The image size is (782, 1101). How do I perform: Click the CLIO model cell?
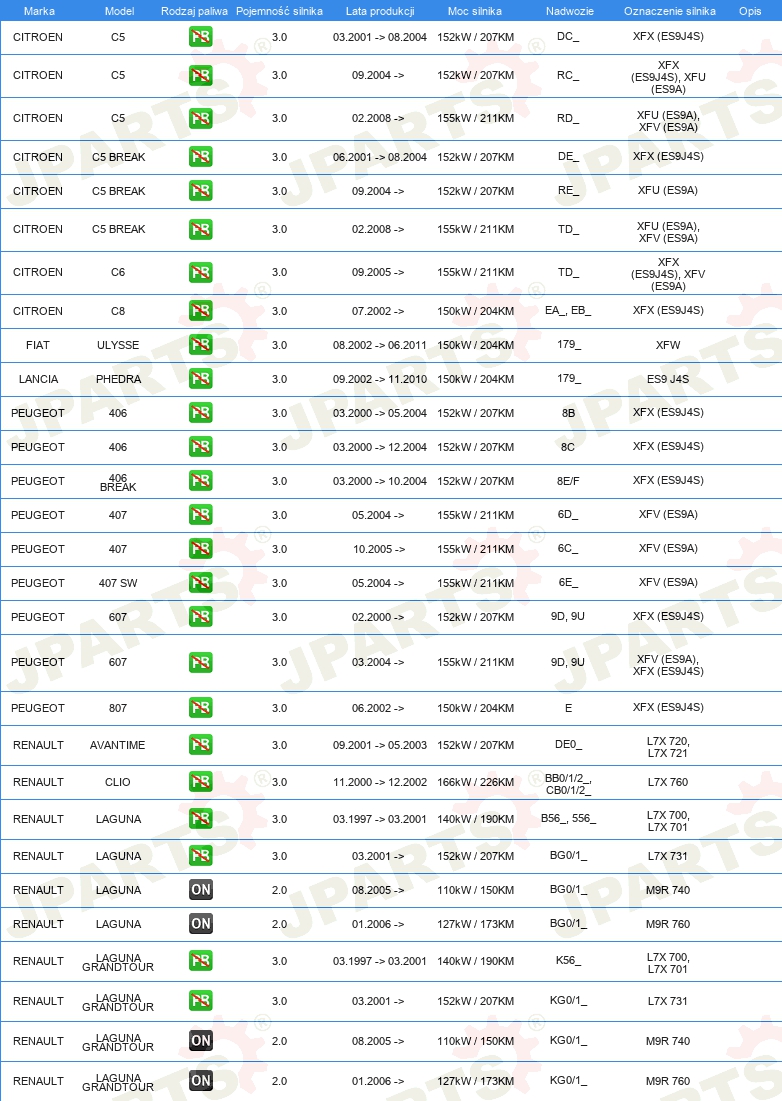click(118, 782)
